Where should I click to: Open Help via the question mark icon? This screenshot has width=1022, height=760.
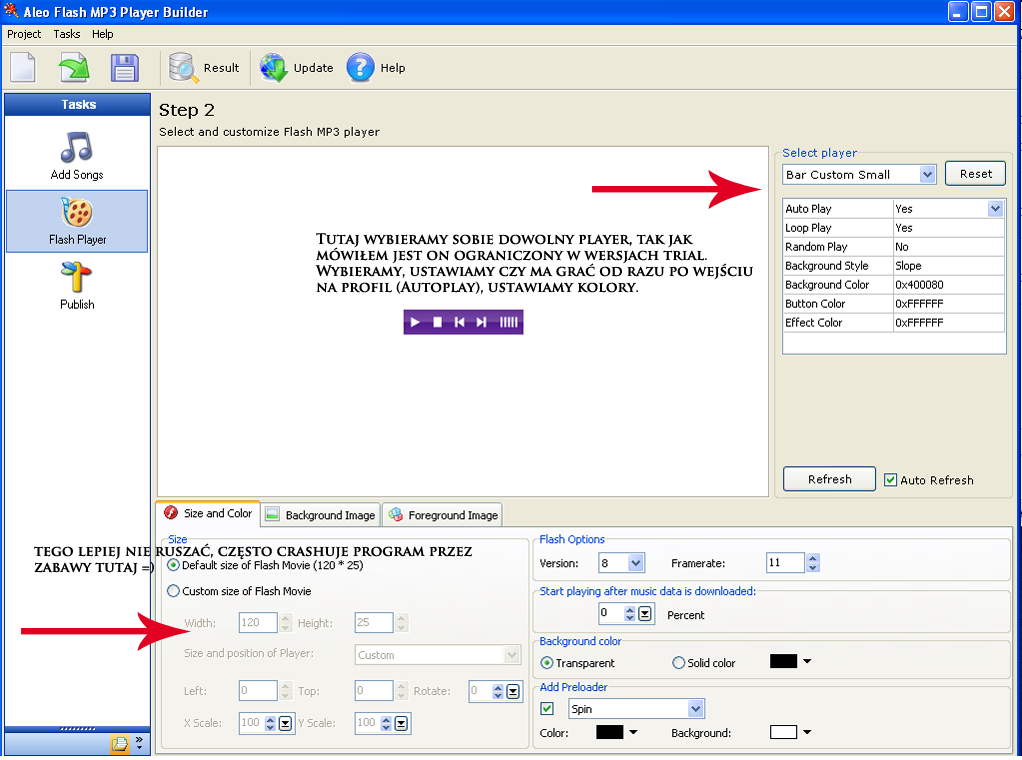(x=360, y=67)
